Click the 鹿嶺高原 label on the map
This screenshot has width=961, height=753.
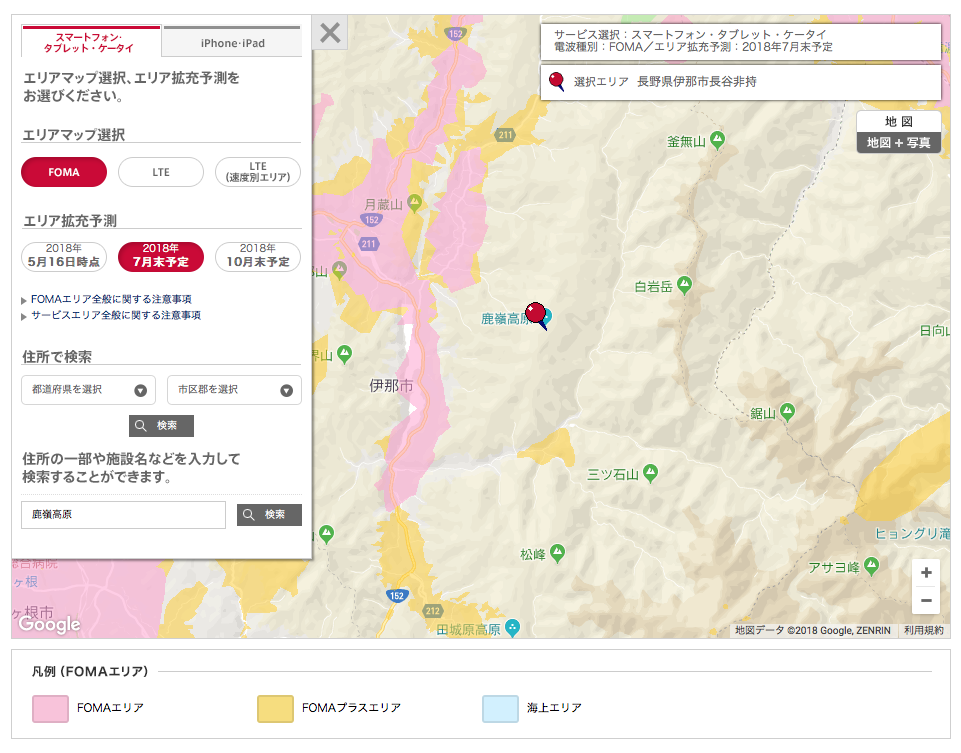click(x=504, y=319)
